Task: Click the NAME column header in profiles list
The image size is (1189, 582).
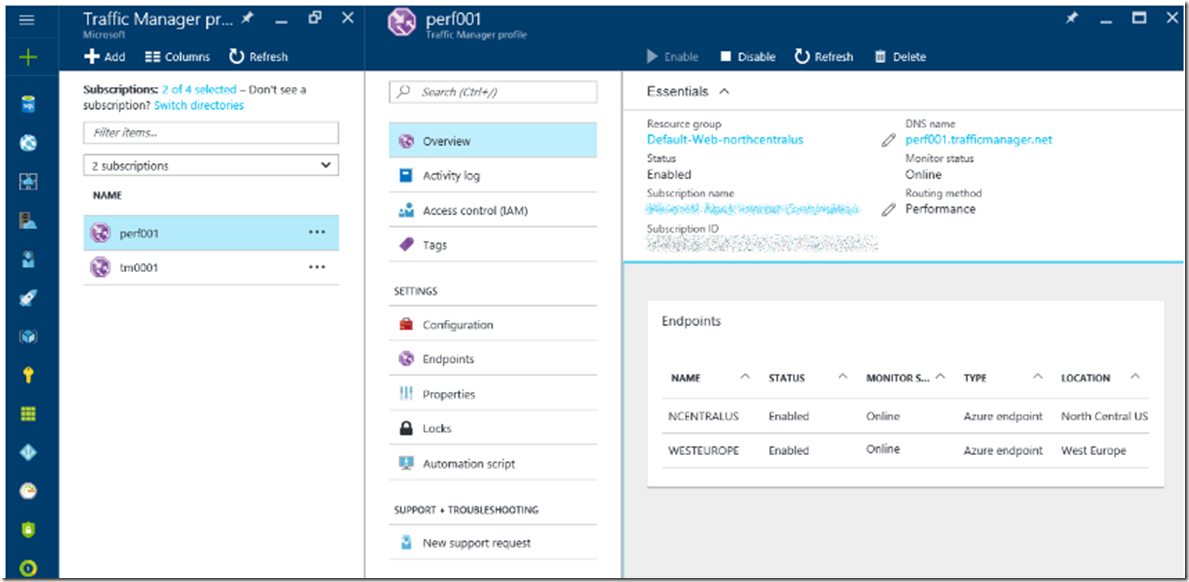Action: tap(108, 196)
